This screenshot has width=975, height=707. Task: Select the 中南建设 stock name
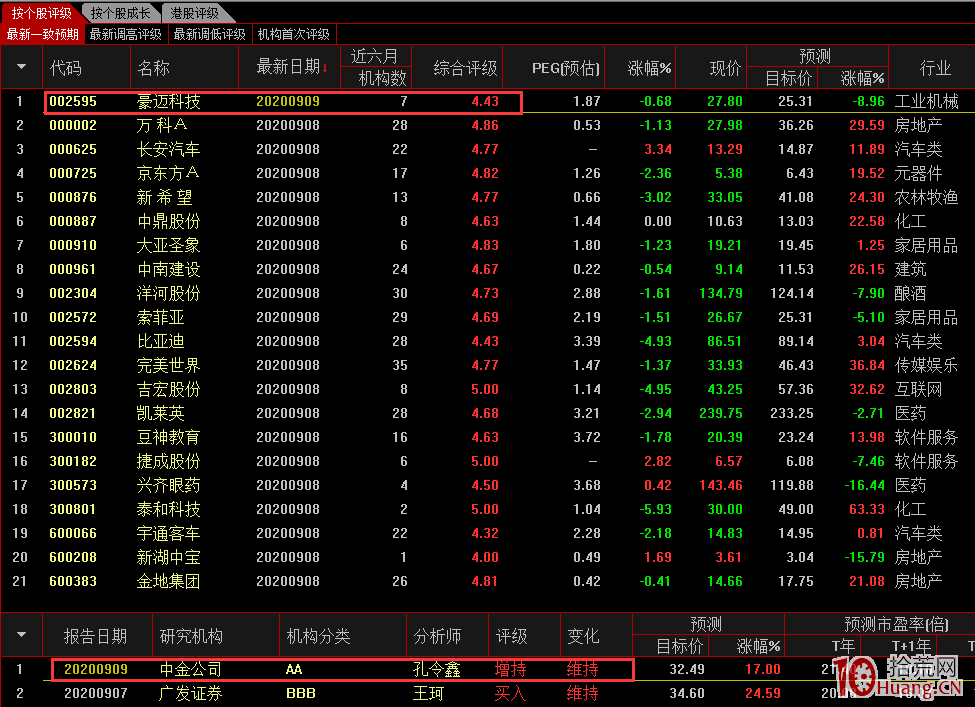point(169,269)
